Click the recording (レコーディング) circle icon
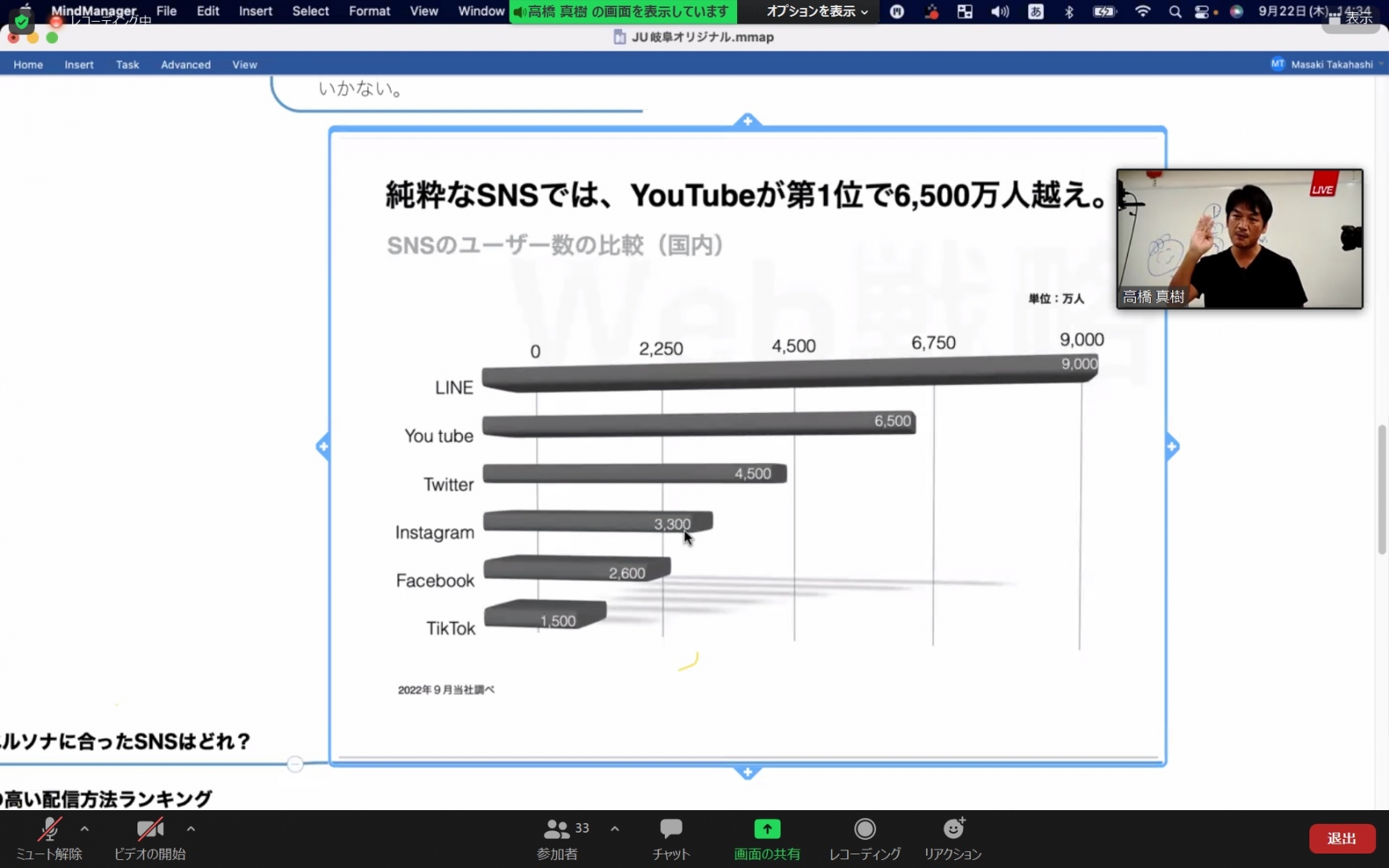The height and width of the screenshot is (868, 1389). [865, 829]
